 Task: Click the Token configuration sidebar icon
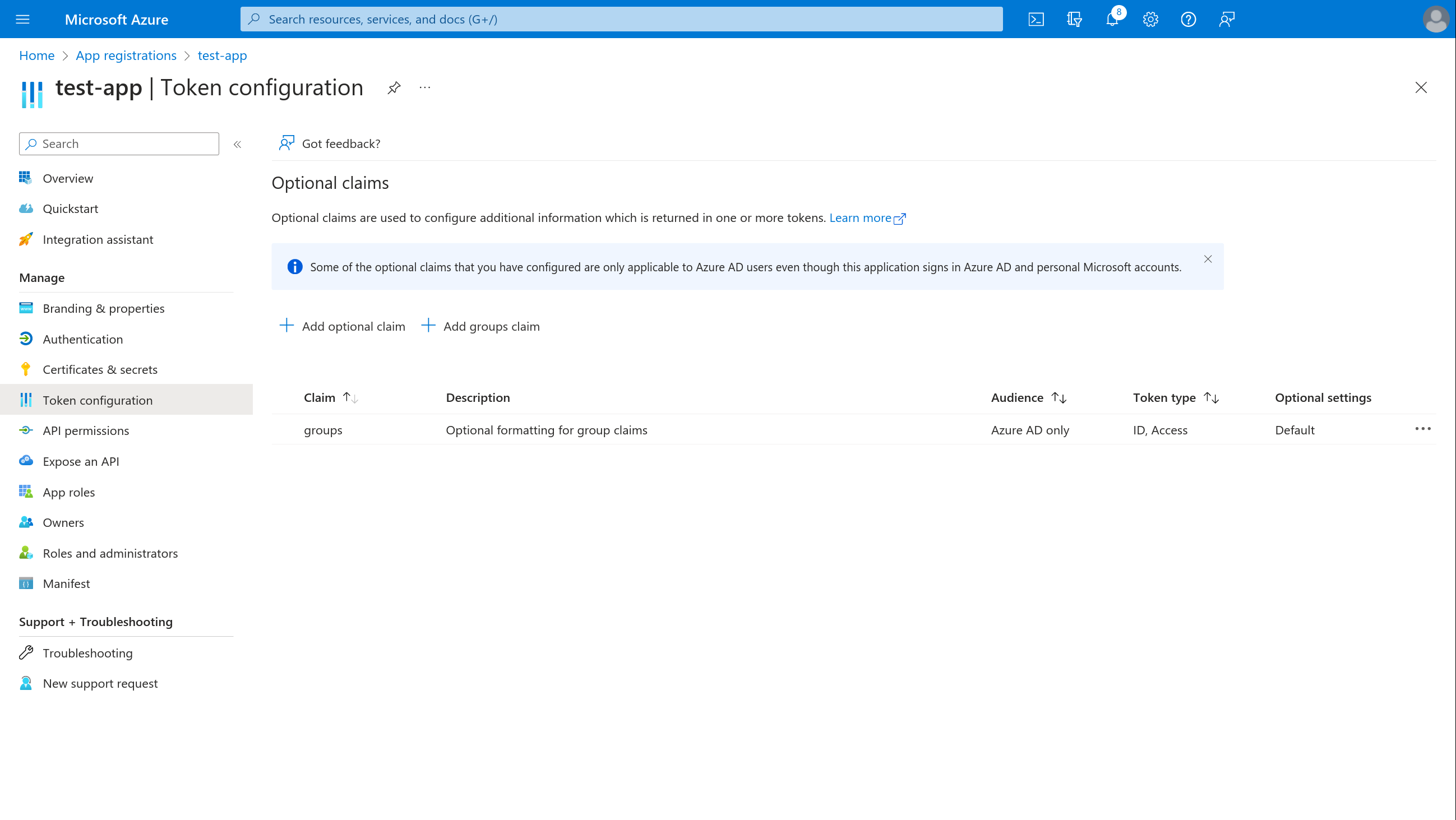point(26,399)
